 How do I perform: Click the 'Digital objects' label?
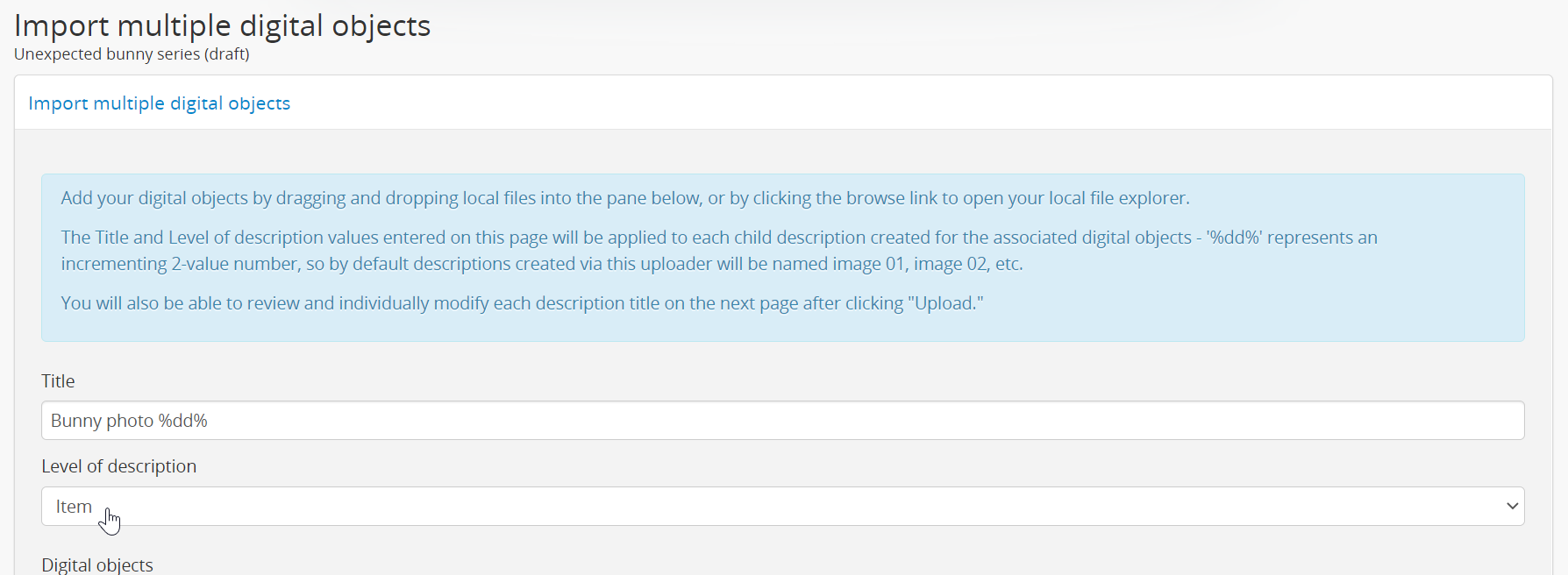click(x=96, y=564)
